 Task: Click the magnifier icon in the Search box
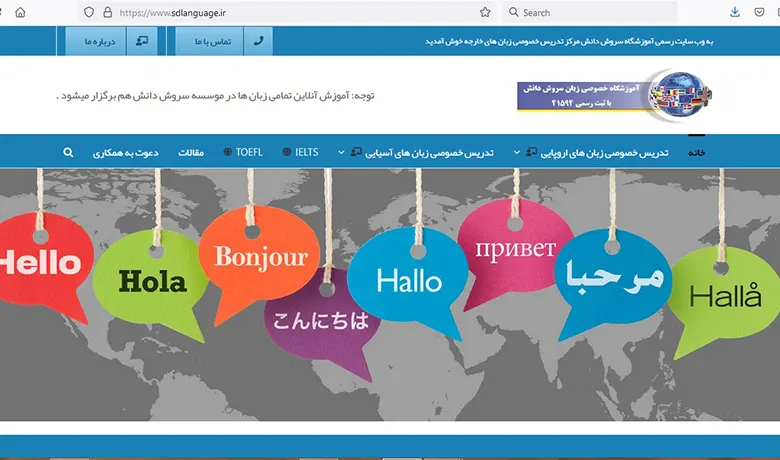514,12
